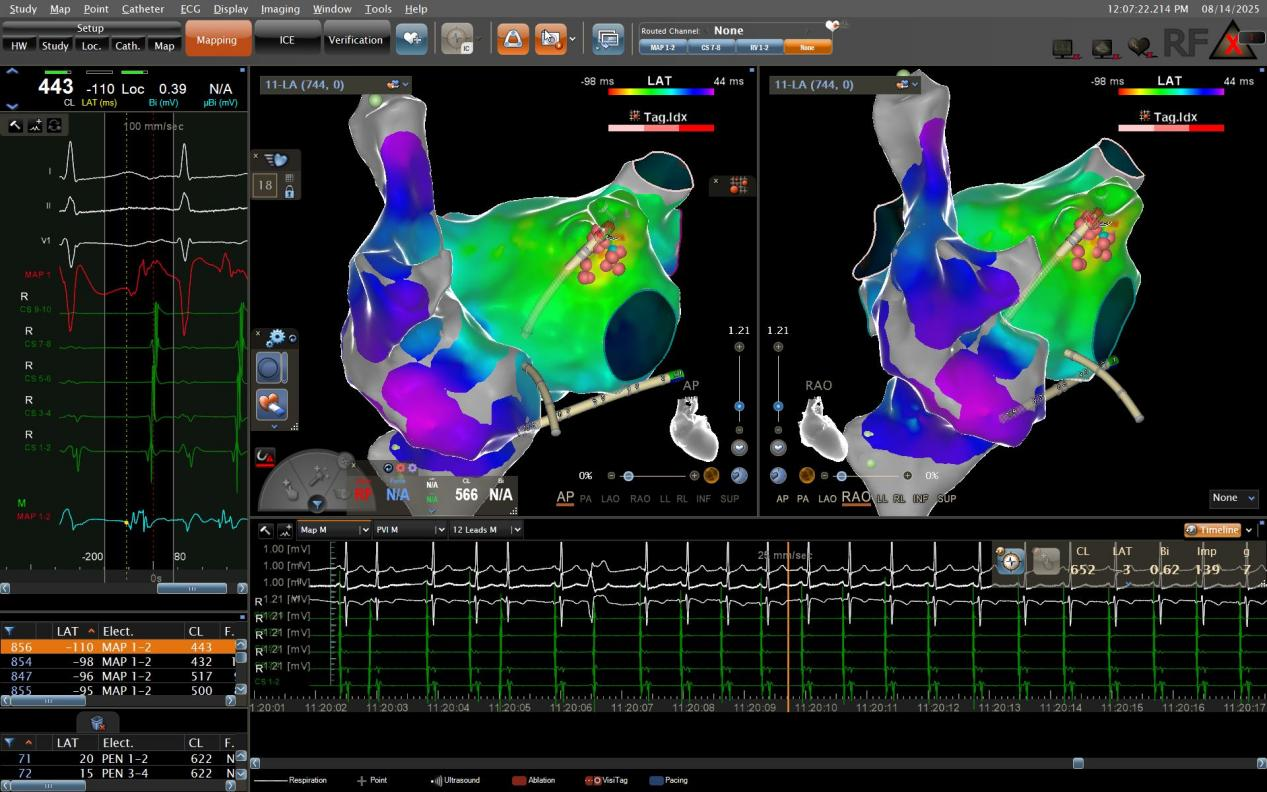The image size is (1267, 792).
Task: Click the funnel filter icon on the wheel
Action: tap(317, 504)
